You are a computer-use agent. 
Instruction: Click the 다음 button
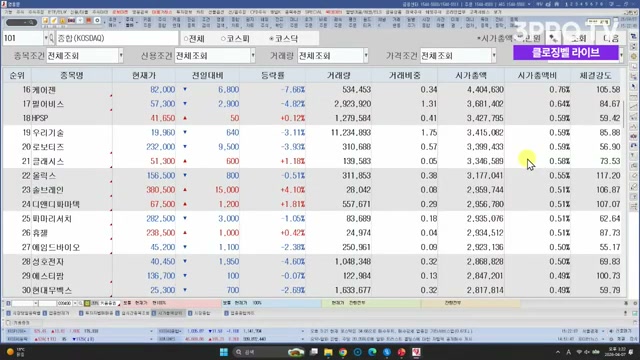point(611,38)
